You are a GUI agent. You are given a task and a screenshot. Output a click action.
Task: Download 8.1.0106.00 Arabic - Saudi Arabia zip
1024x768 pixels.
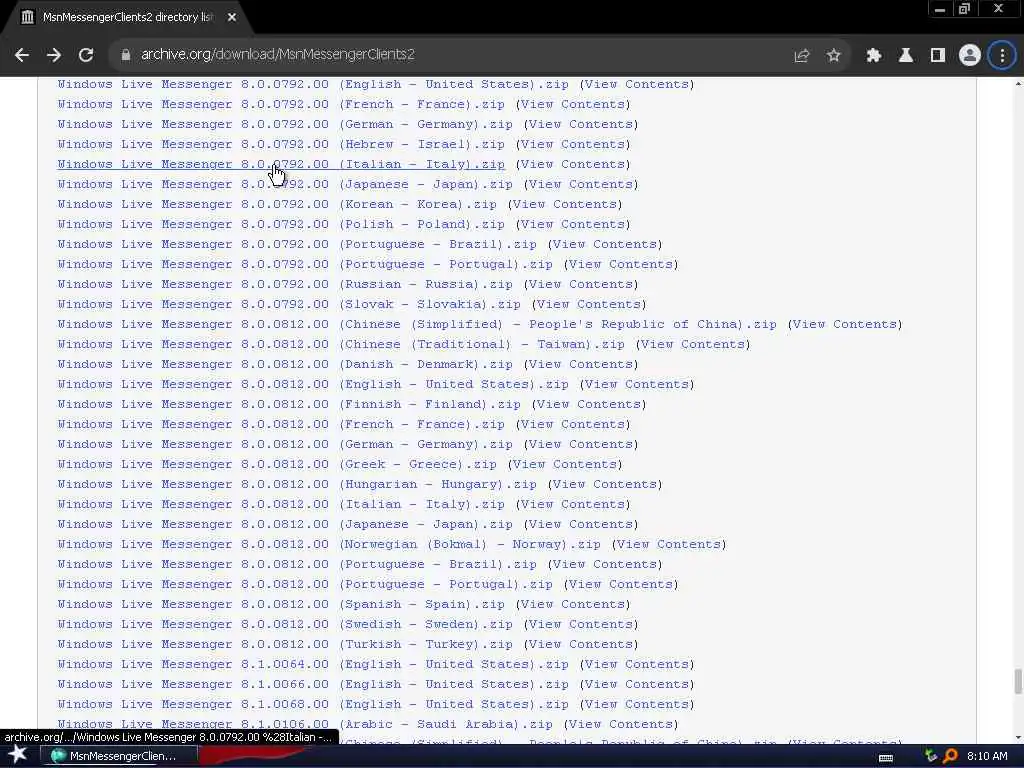click(x=305, y=724)
